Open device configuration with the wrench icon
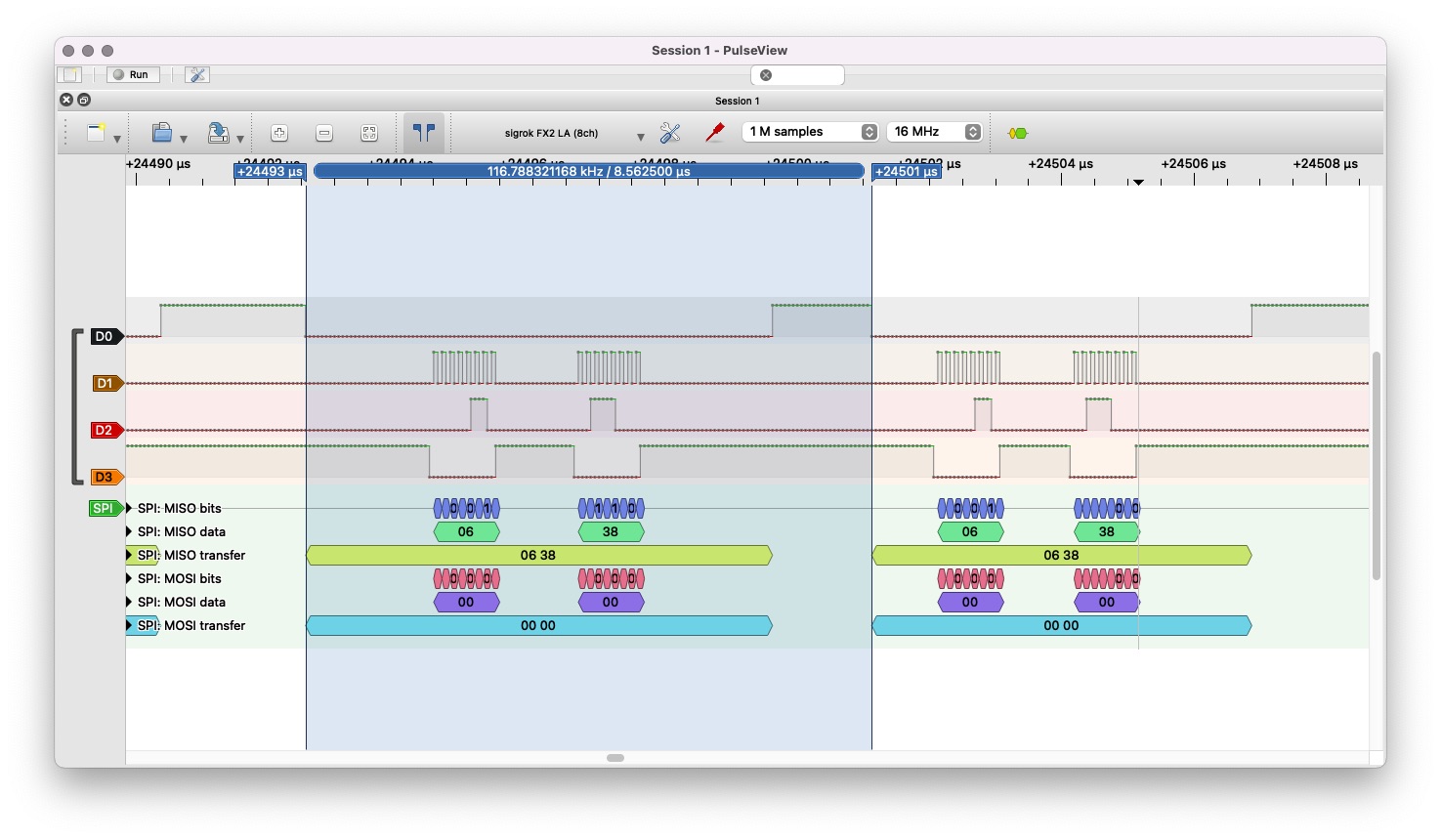1441x840 pixels. pyautogui.click(x=670, y=133)
